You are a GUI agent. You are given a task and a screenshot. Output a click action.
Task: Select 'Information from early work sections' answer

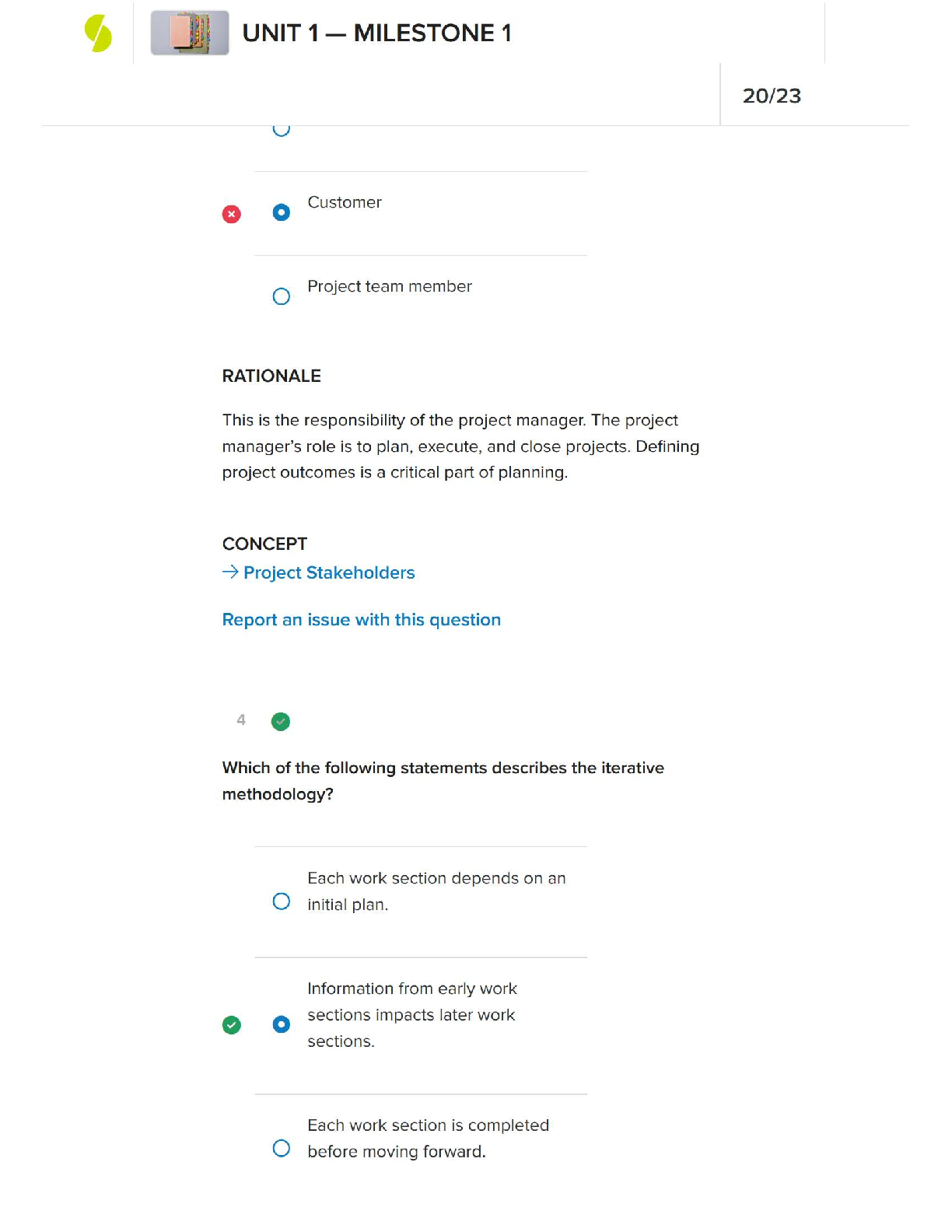[x=282, y=1024]
